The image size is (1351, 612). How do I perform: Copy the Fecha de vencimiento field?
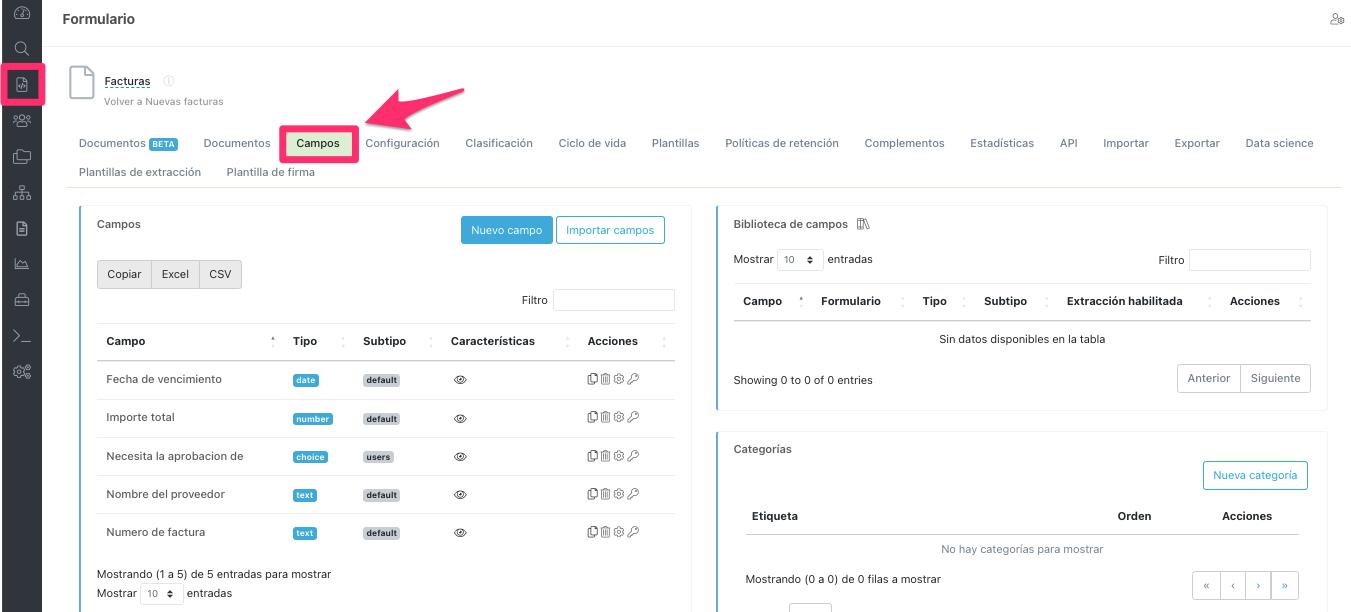point(593,380)
